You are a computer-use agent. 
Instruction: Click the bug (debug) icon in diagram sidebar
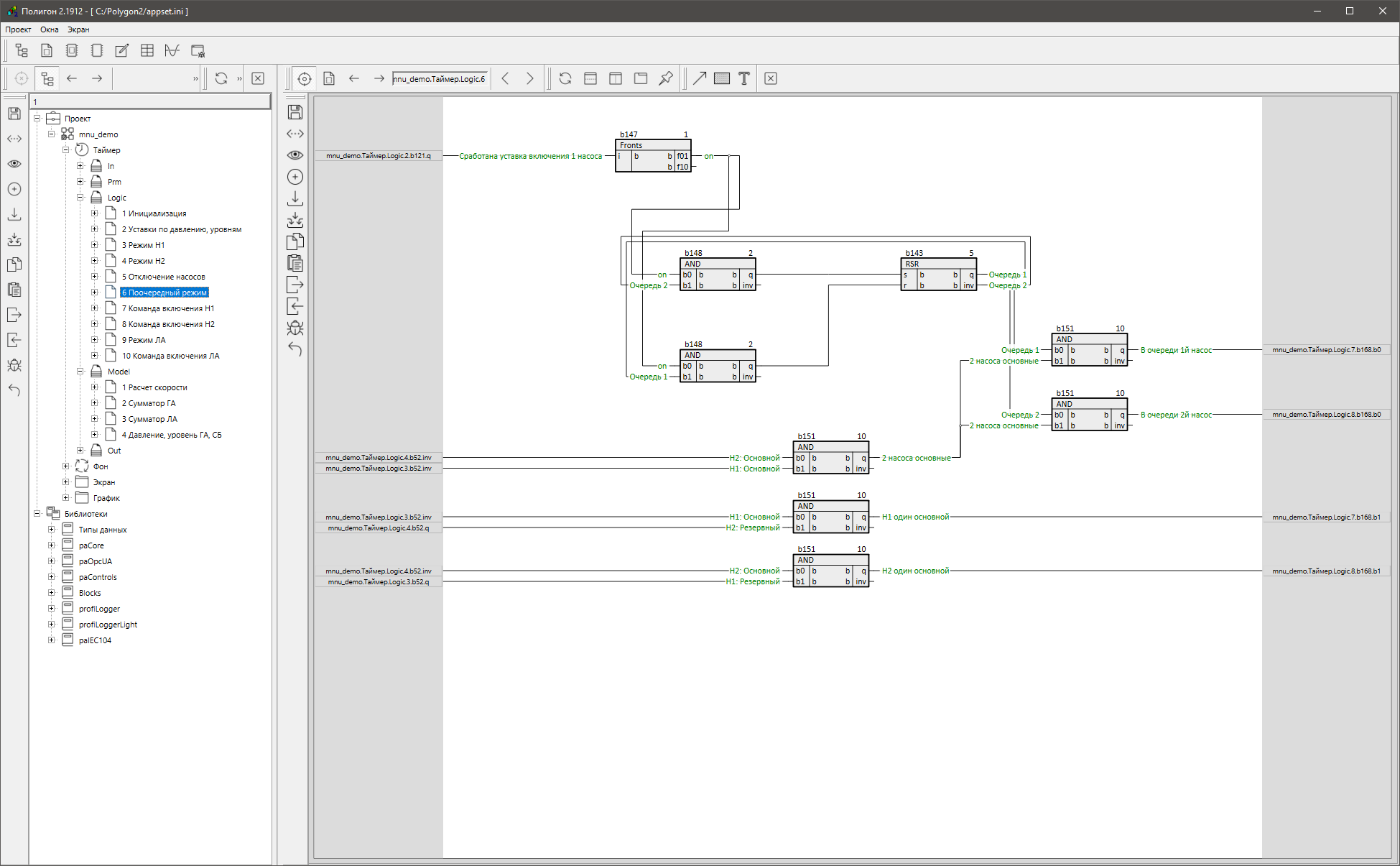coord(295,328)
